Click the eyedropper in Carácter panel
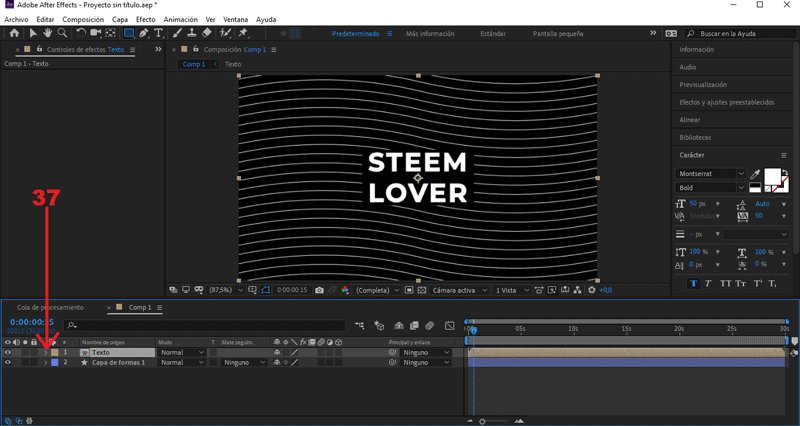 click(x=755, y=174)
